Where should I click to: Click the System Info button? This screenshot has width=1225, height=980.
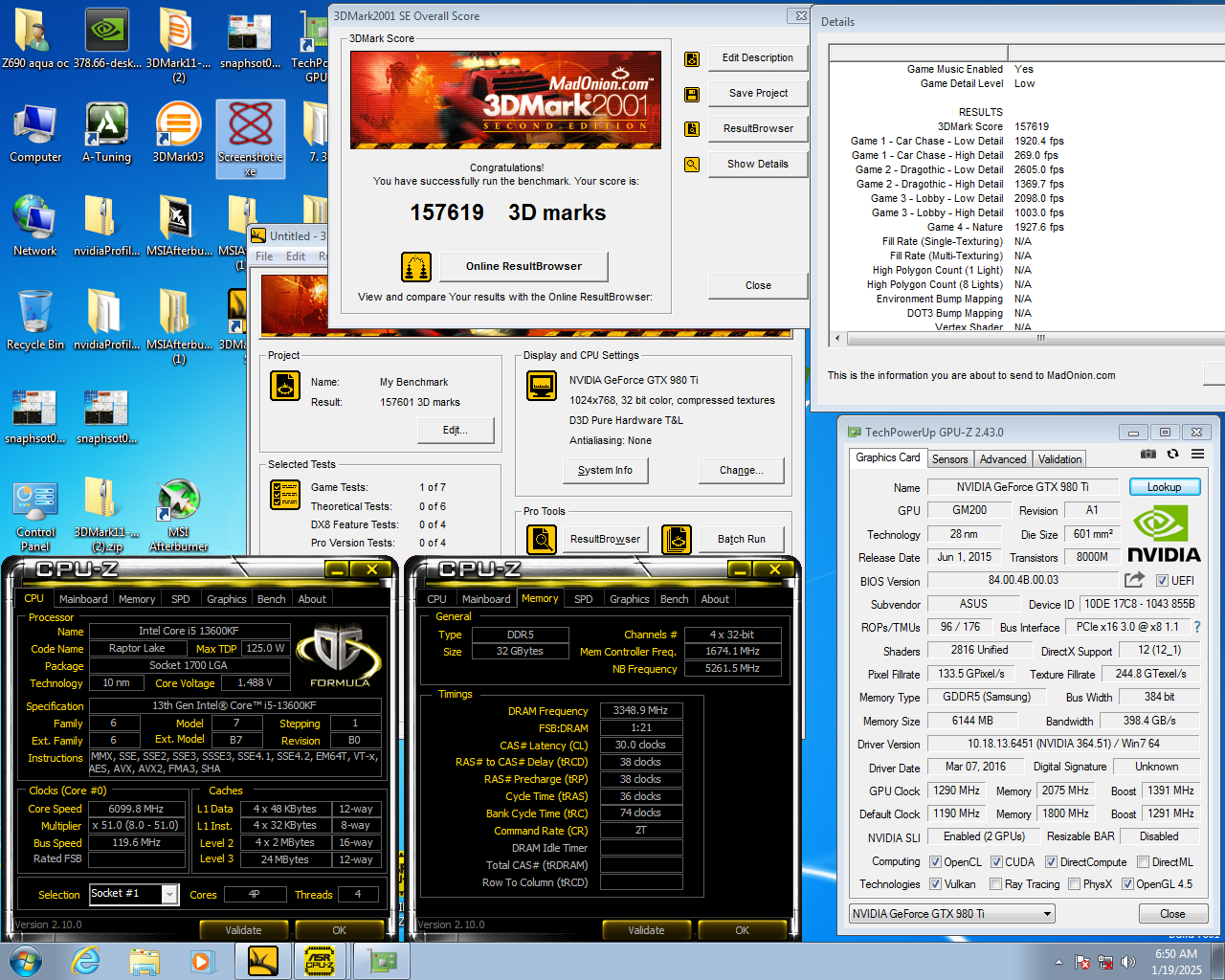click(605, 470)
